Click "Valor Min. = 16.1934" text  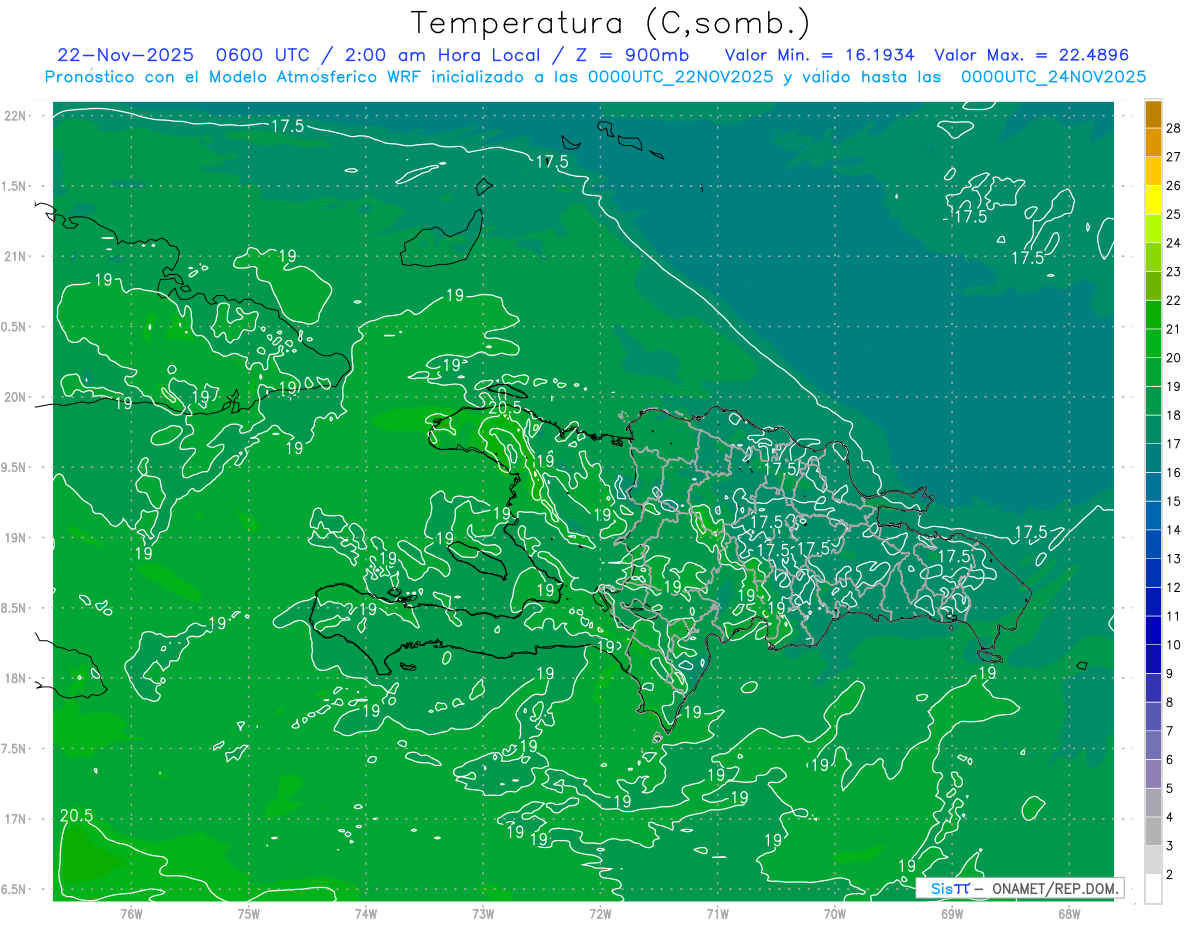click(819, 55)
